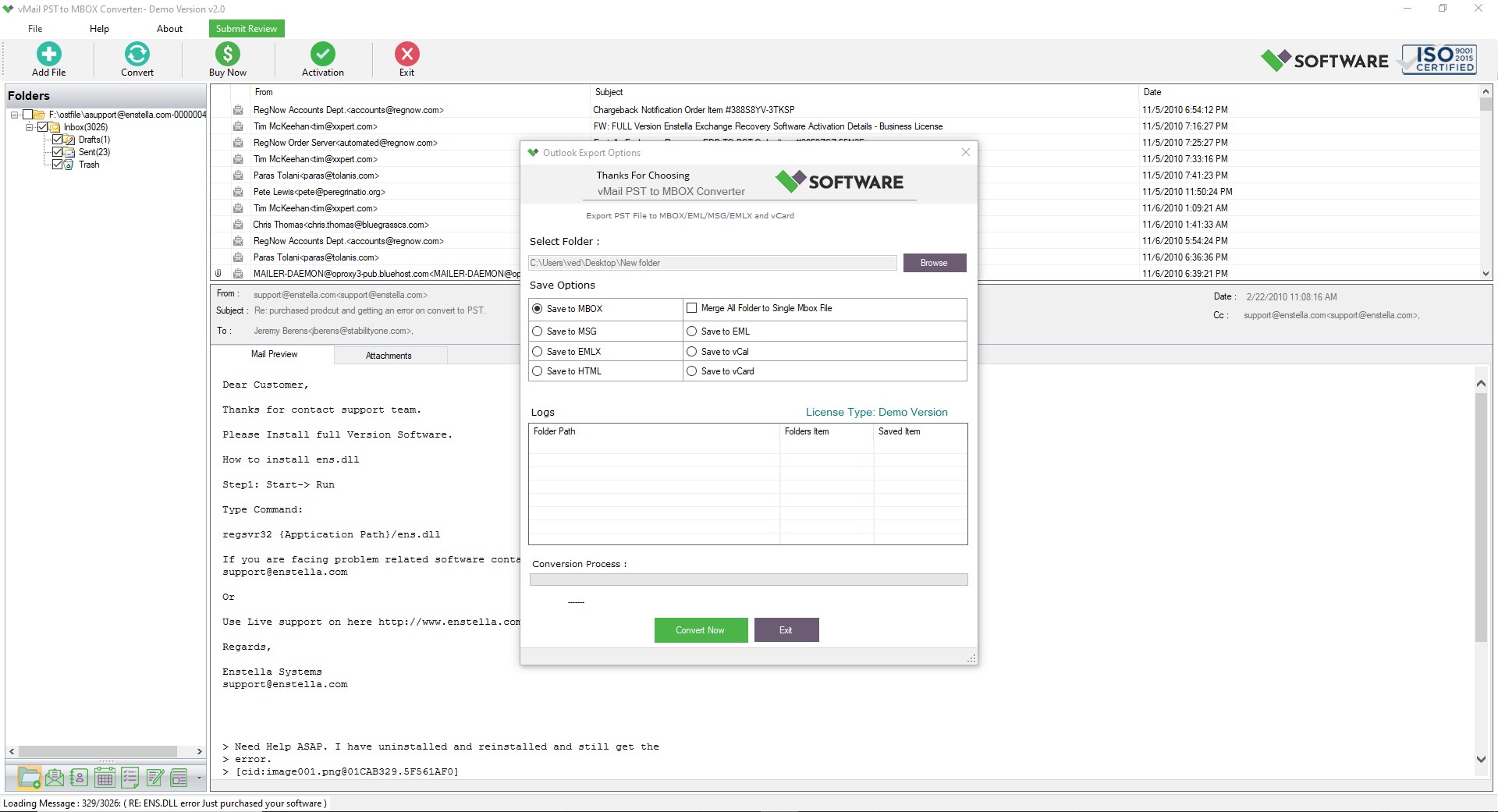The height and width of the screenshot is (812, 1498).
Task: Select the folder view icon in bottom bar
Action: tap(30, 777)
